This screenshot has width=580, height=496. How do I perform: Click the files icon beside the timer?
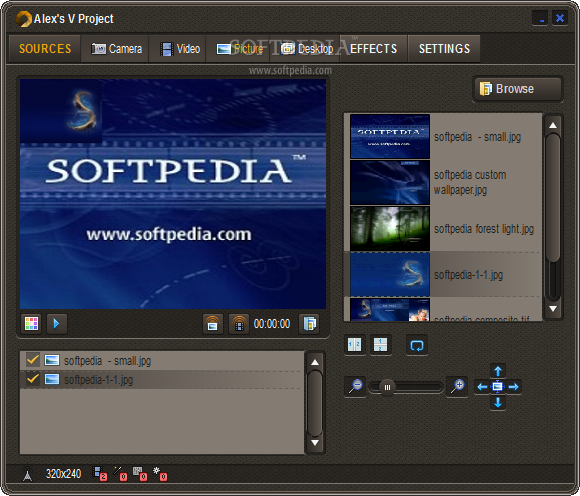pyautogui.click(x=309, y=324)
